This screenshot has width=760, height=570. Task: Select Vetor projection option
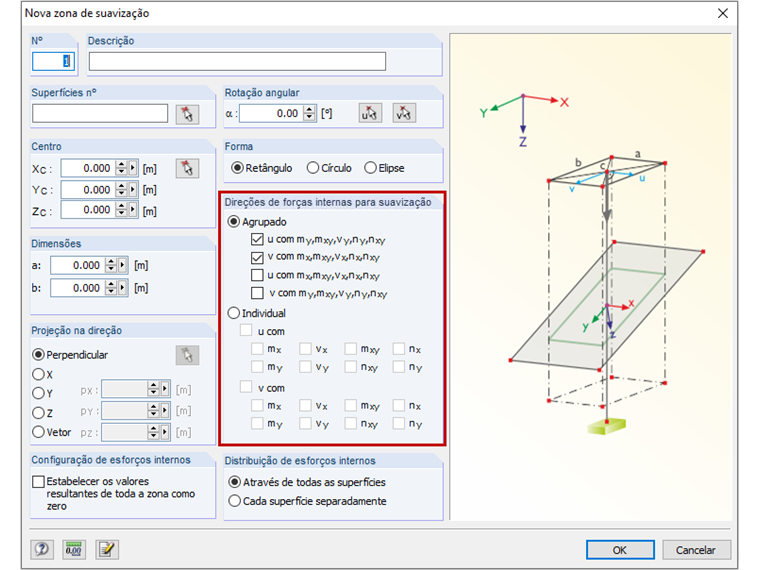(51, 432)
